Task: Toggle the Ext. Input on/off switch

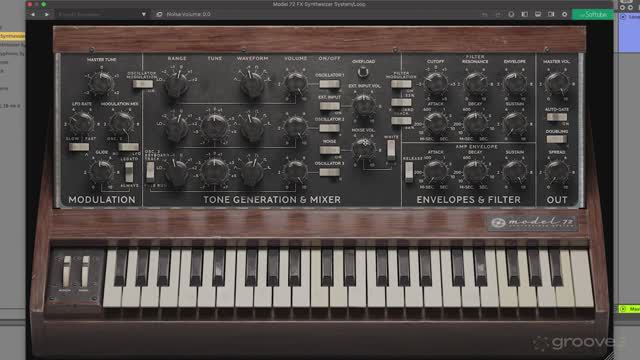Action: click(x=329, y=106)
